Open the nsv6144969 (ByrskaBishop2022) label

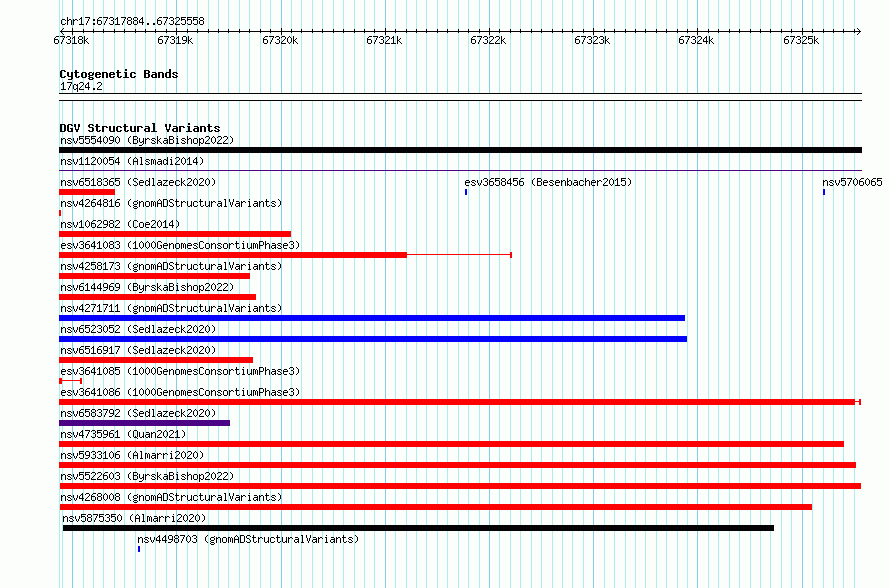point(147,287)
